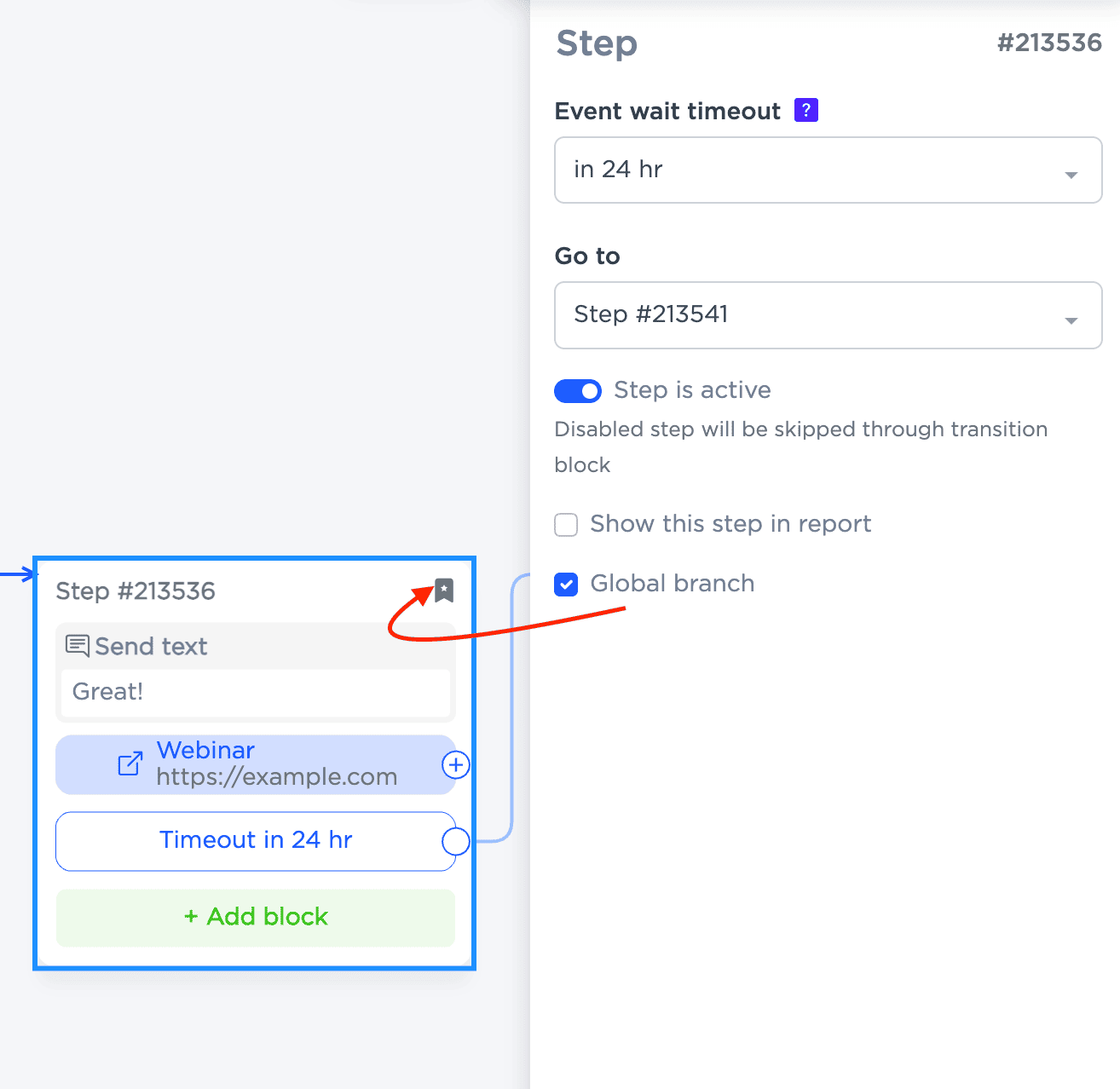Image resolution: width=1120 pixels, height=1089 pixels.
Task: Click the plus connector beside Webinar
Action: [x=456, y=765]
